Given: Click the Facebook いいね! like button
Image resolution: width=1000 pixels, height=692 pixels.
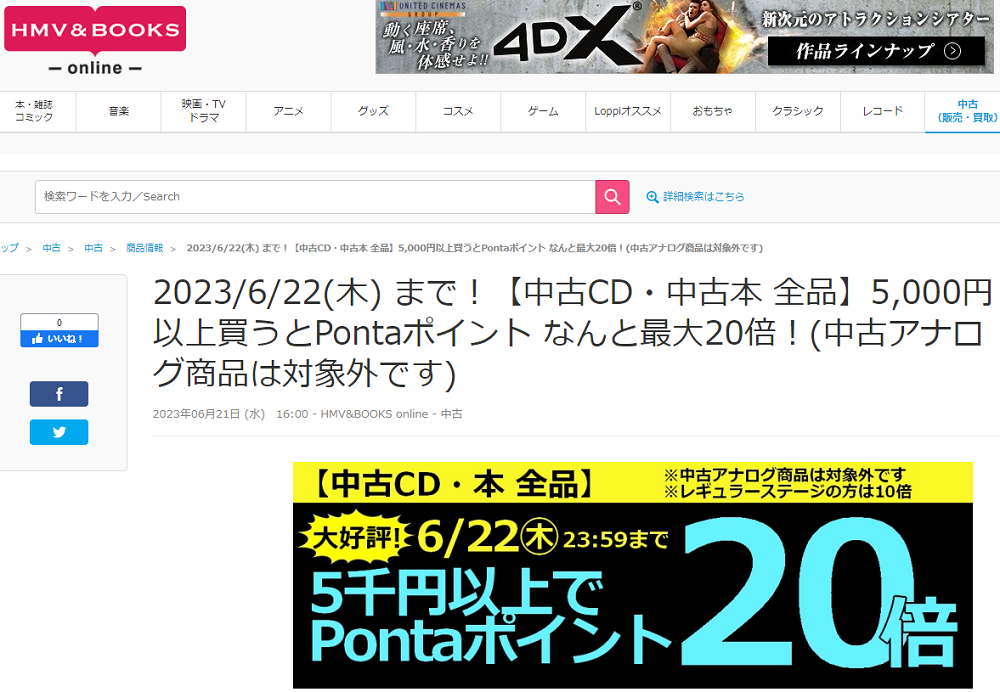Looking at the screenshot, I should [x=59, y=338].
